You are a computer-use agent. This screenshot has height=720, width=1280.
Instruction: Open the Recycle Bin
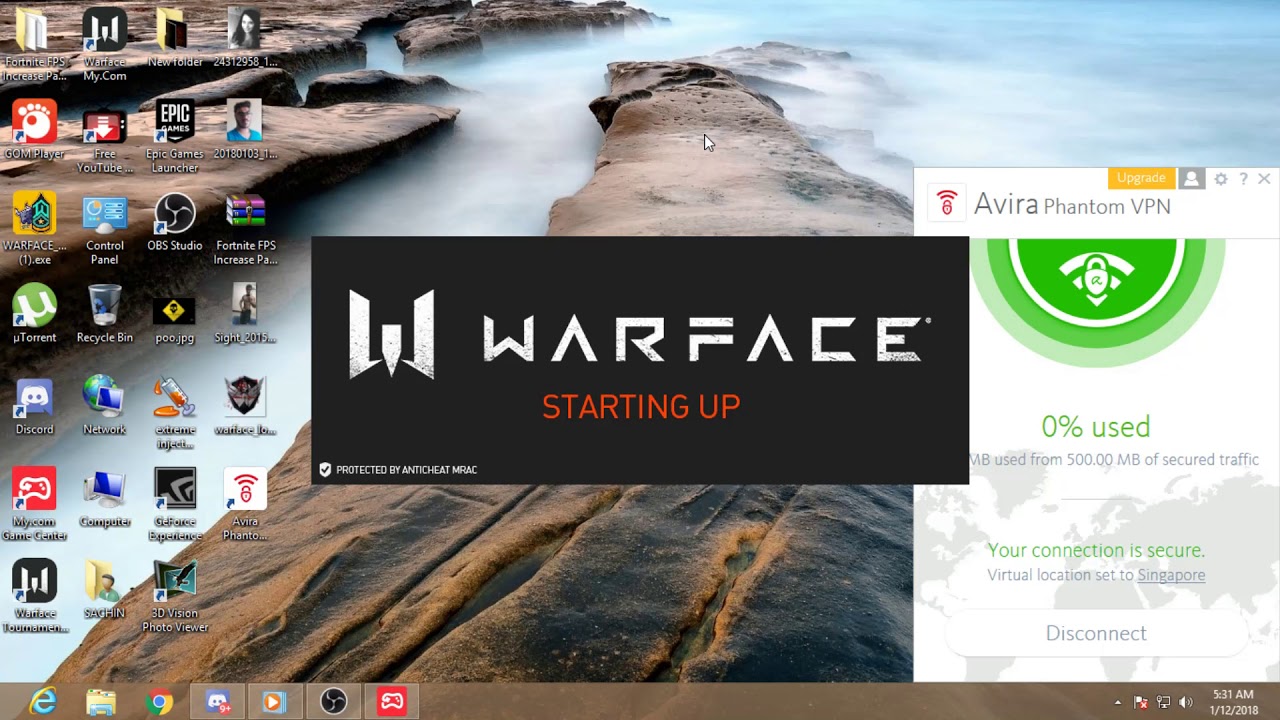pyautogui.click(x=104, y=314)
